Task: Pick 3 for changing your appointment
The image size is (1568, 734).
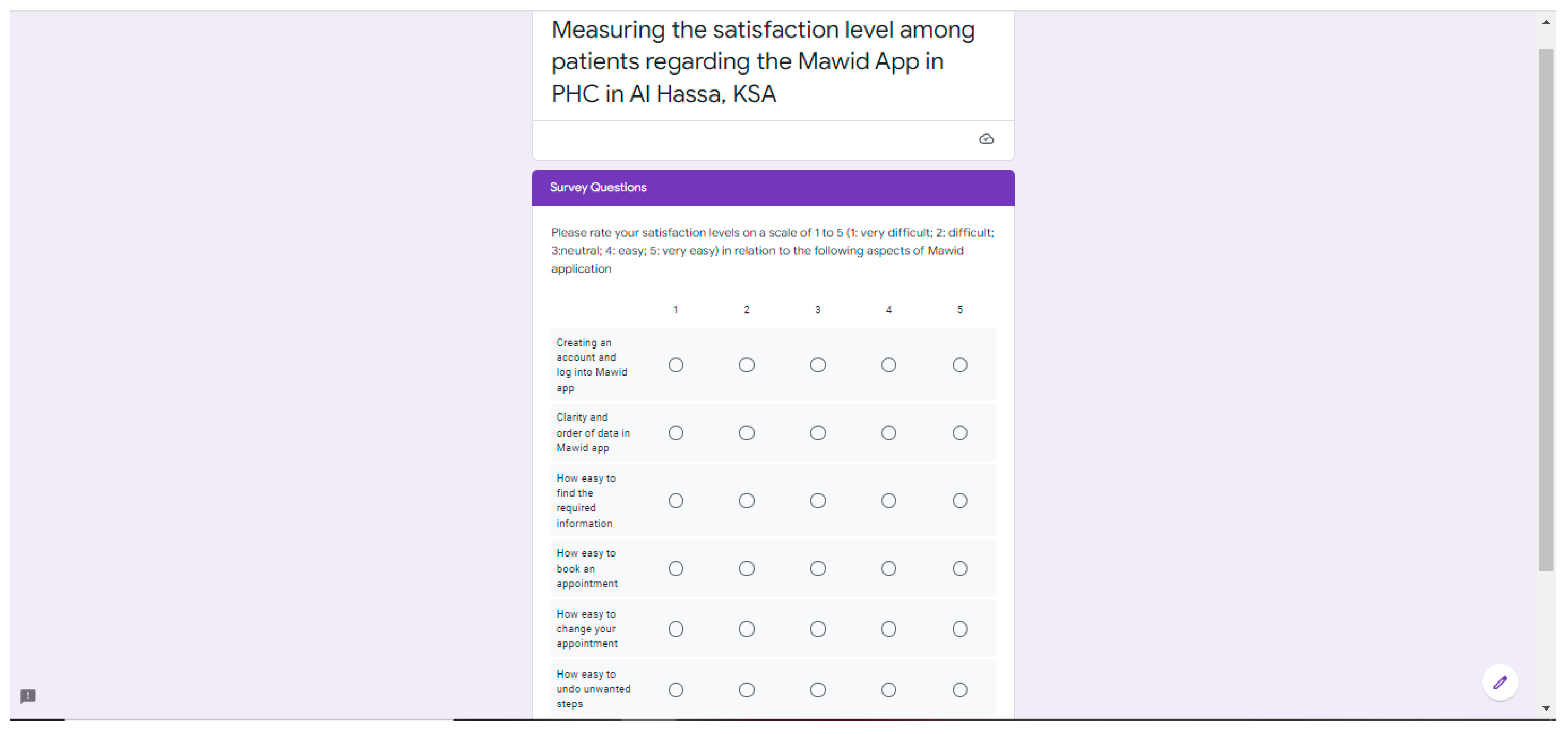Action: (x=818, y=629)
